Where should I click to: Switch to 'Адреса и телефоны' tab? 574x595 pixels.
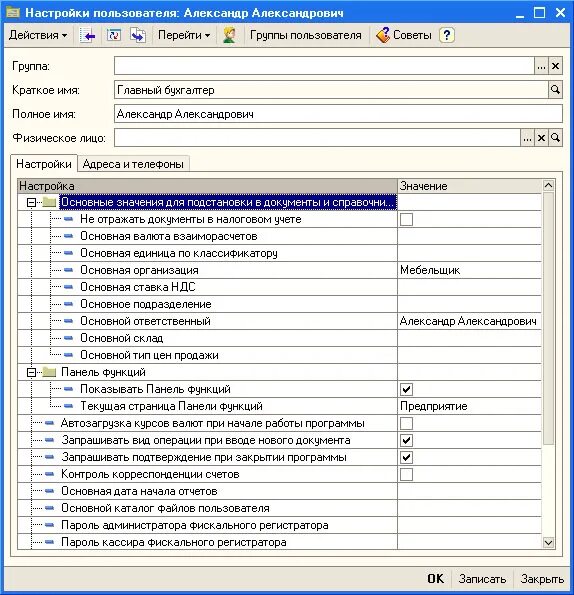133,164
